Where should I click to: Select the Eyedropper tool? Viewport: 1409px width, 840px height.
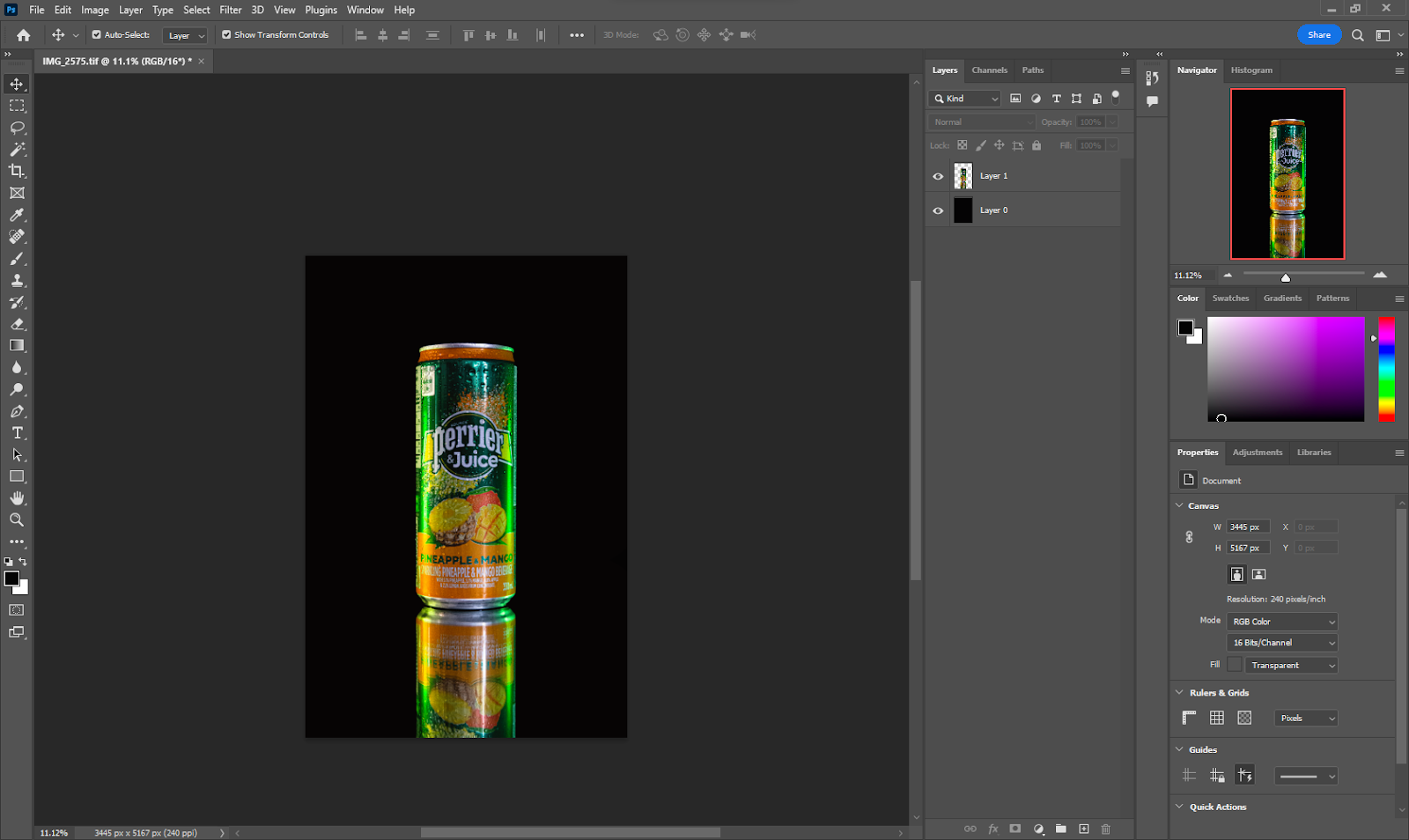pos(17,215)
